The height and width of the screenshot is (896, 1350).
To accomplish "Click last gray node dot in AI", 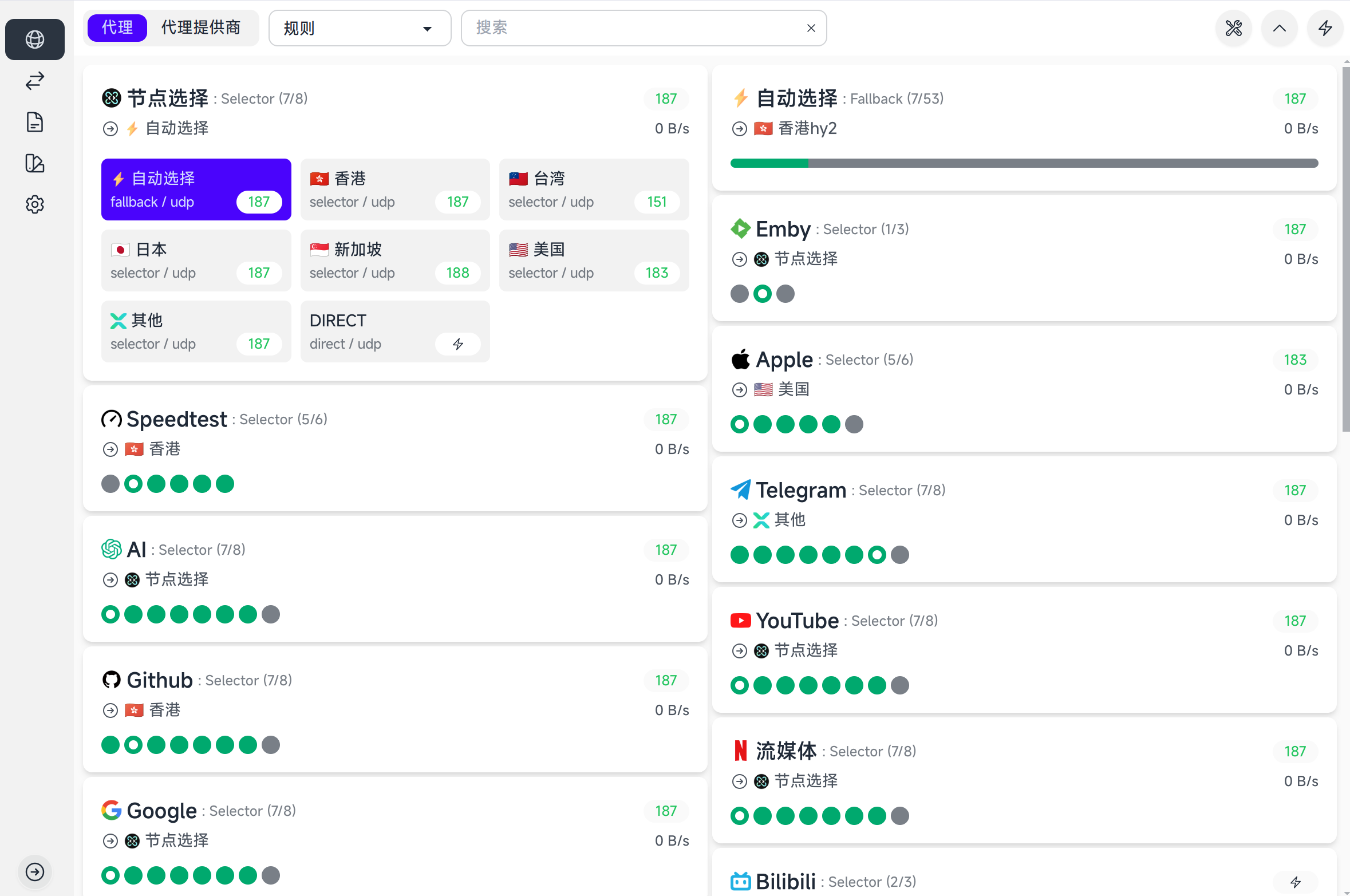I will [271, 614].
